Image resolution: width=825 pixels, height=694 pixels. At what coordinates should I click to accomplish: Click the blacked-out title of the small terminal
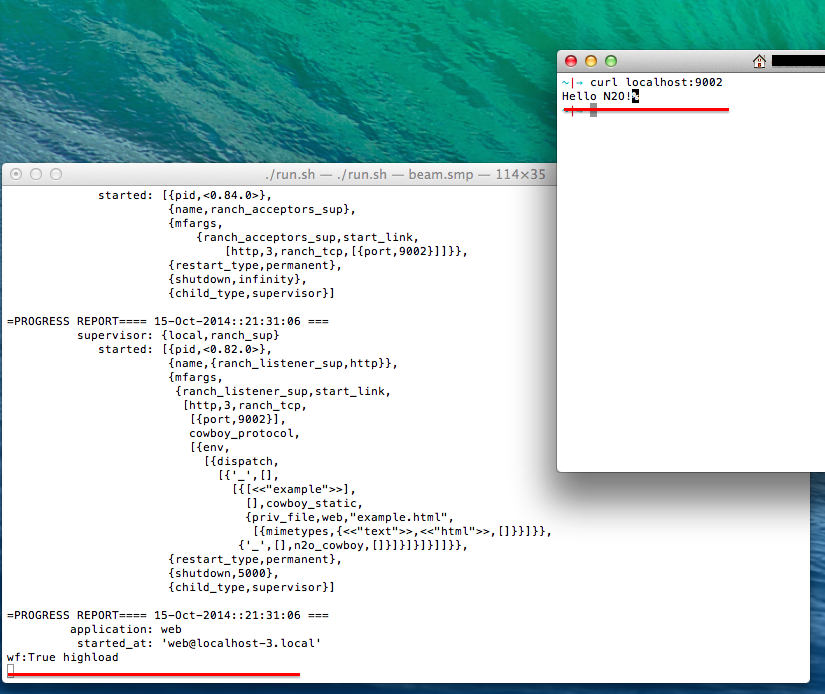[x=797, y=62]
